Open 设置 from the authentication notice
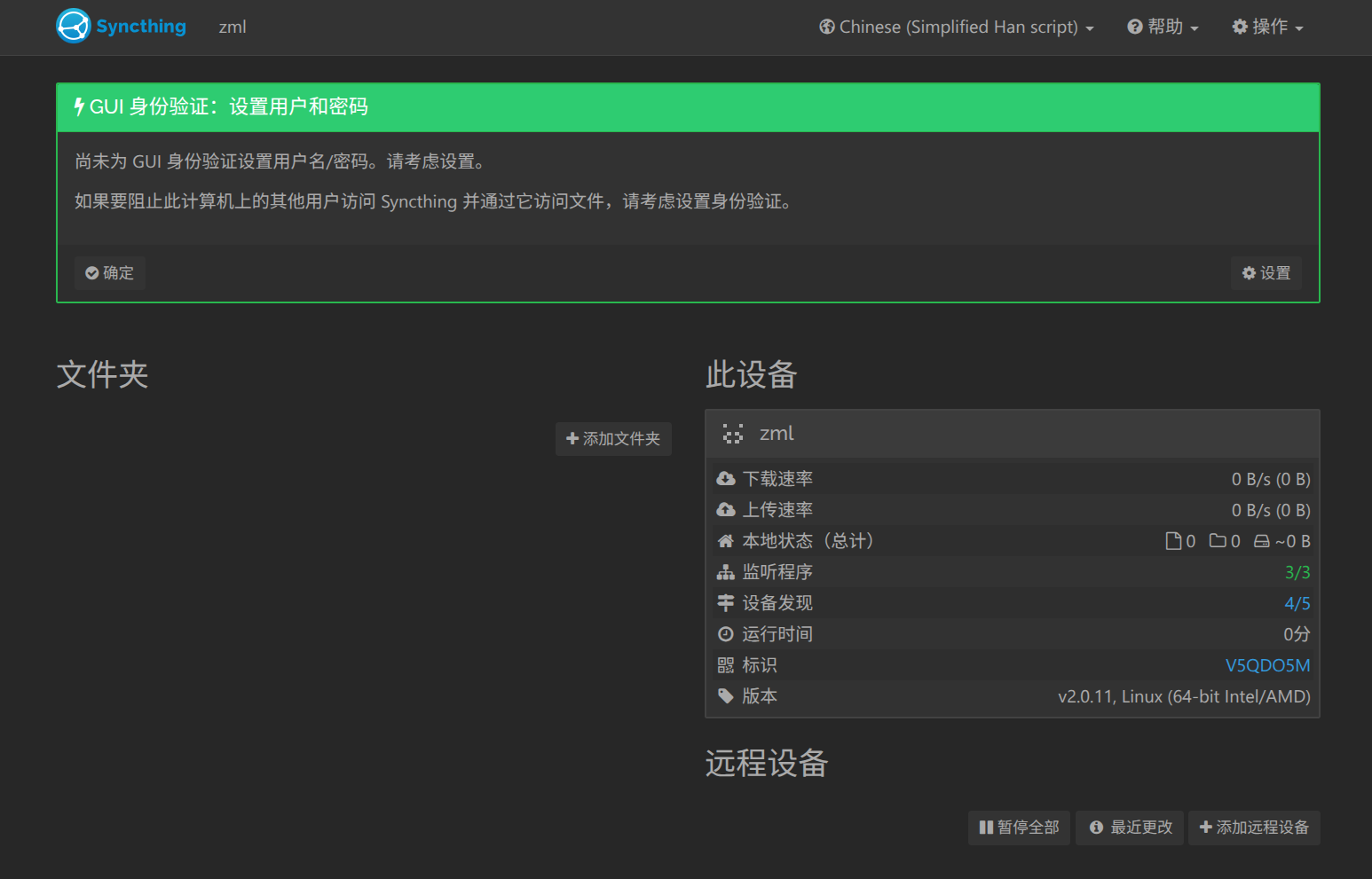1372x879 pixels. [1266, 273]
